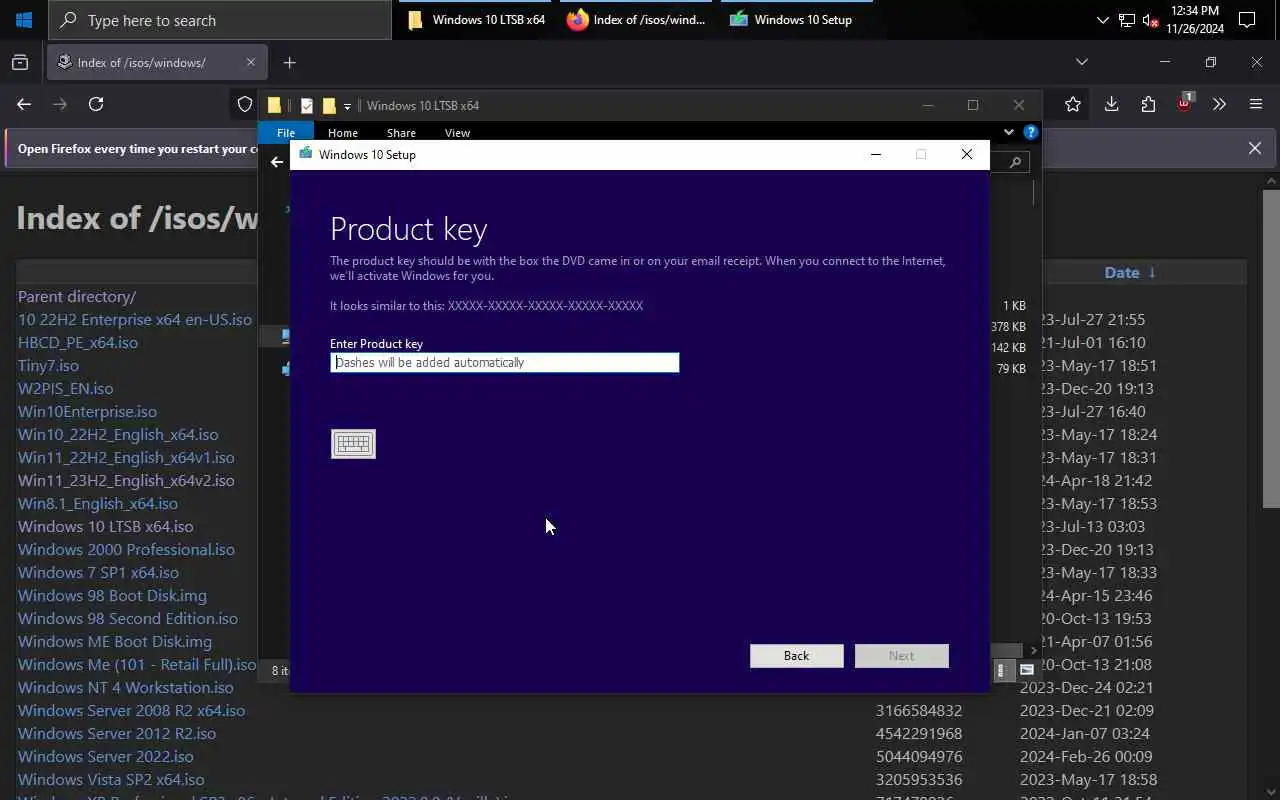Open the List all tabs dropdown
Viewport: 1280px width, 800px height.
pyautogui.click(x=1081, y=62)
